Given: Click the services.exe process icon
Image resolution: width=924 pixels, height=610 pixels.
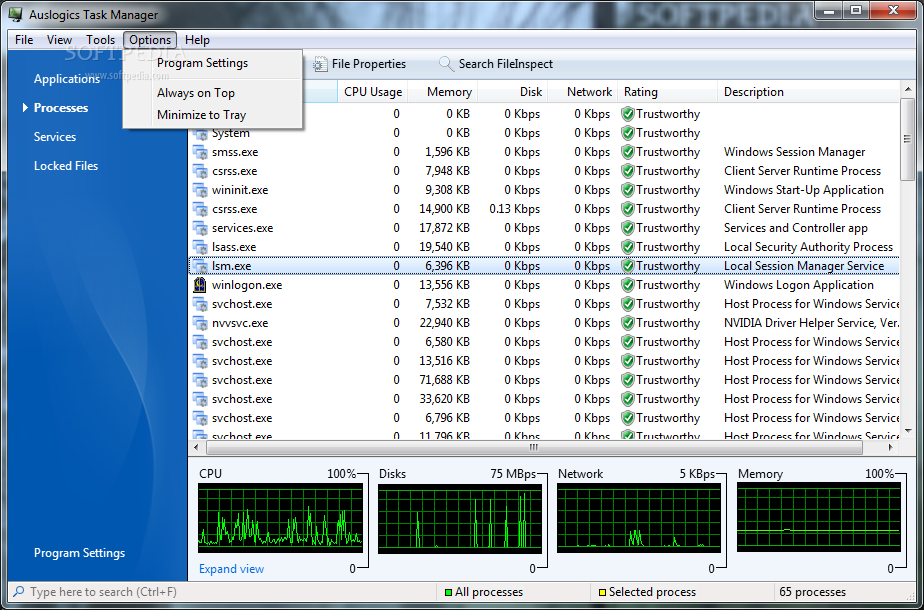Looking at the screenshot, I should 200,228.
